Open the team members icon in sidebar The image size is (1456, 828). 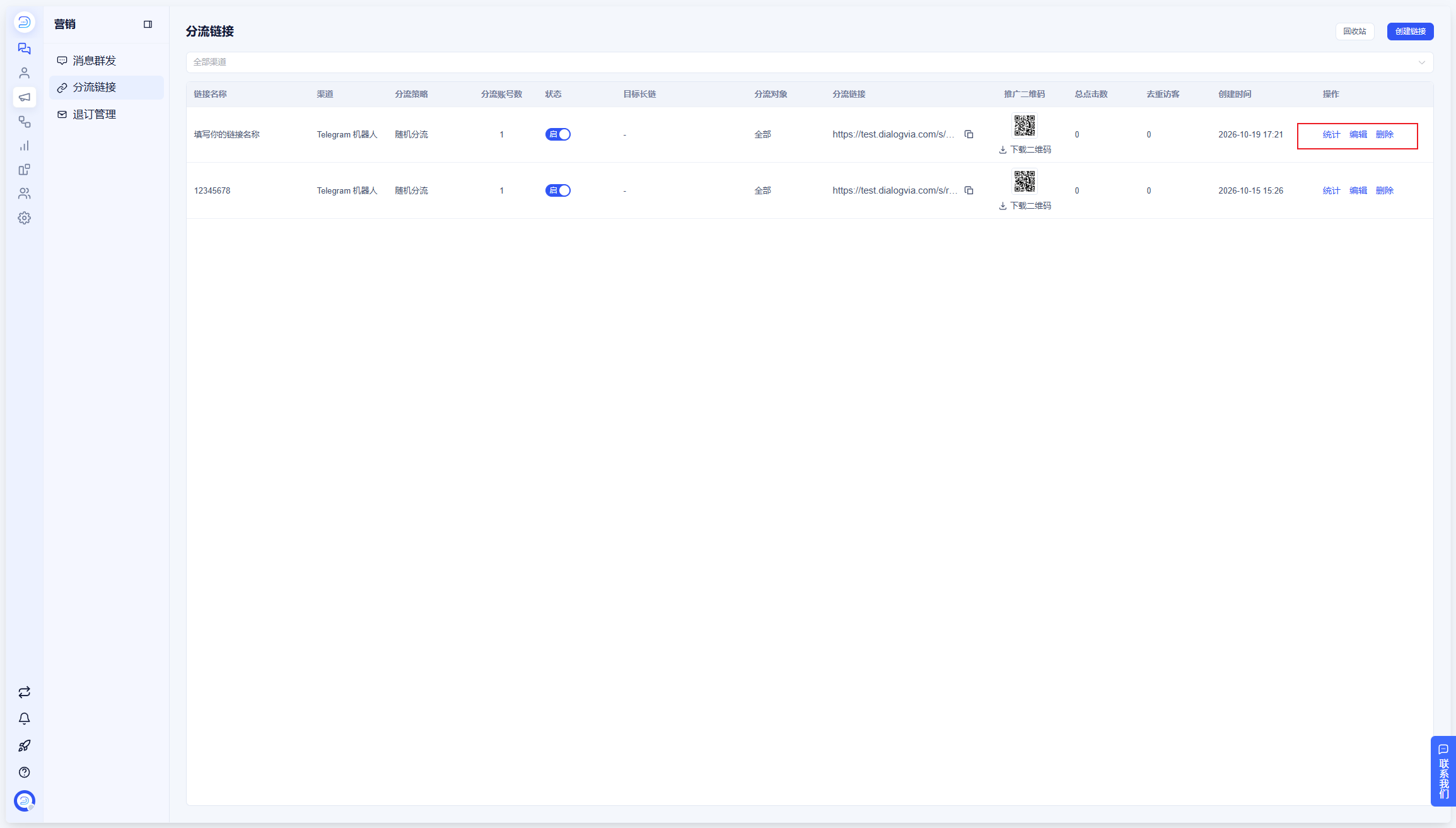[24, 194]
